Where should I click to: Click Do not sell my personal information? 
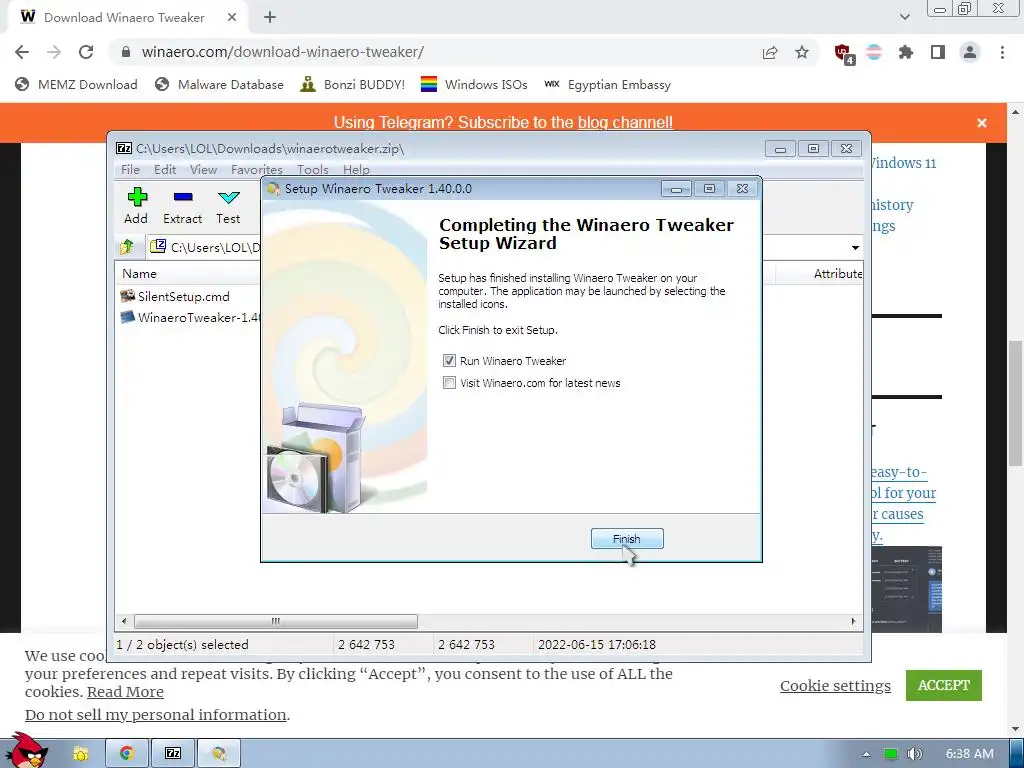tap(155, 714)
